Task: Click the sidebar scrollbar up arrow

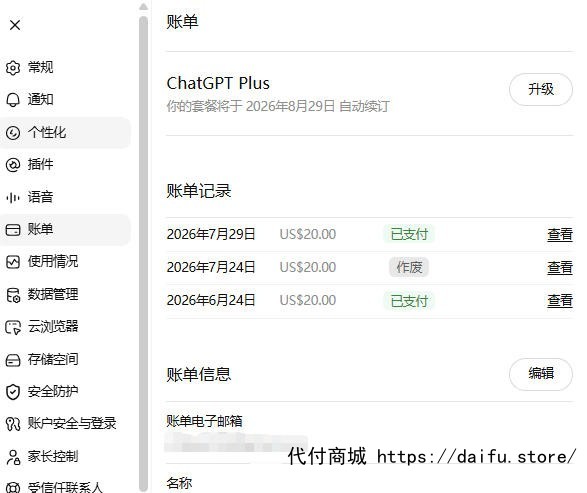Action: 143,7
